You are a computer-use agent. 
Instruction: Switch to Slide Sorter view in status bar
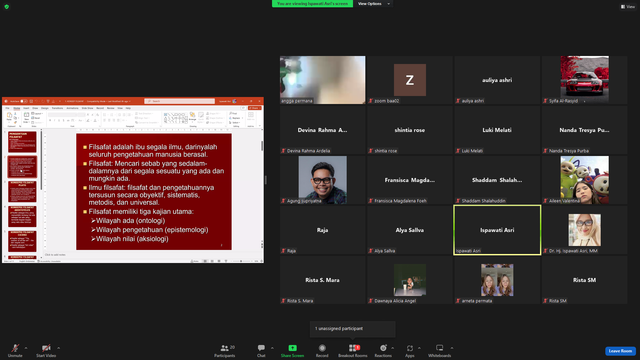[x=212, y=261]
